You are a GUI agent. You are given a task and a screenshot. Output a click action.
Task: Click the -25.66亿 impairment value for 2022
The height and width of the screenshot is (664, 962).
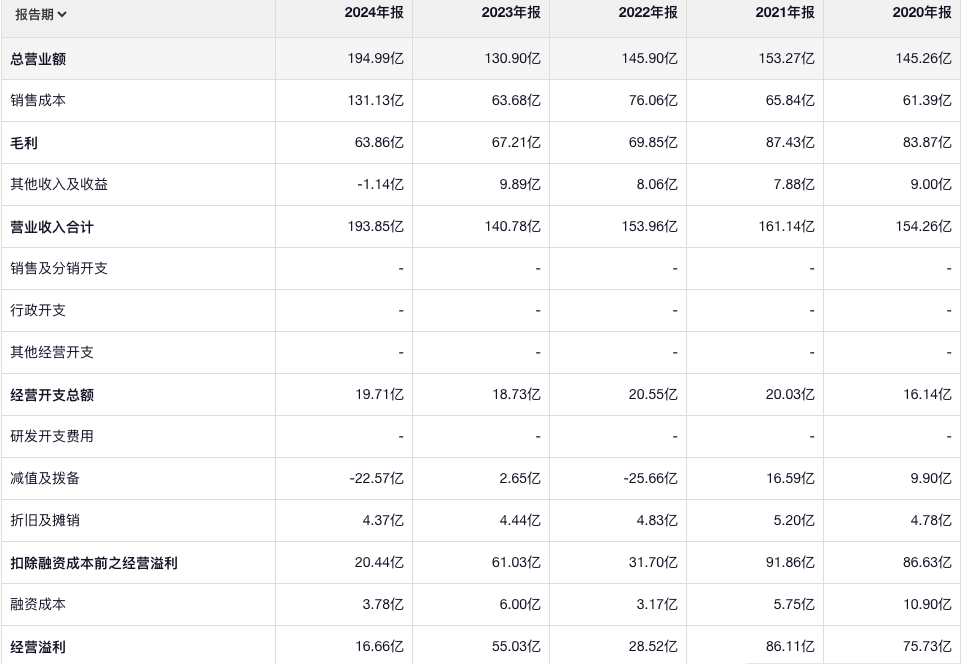click(650, 479)
